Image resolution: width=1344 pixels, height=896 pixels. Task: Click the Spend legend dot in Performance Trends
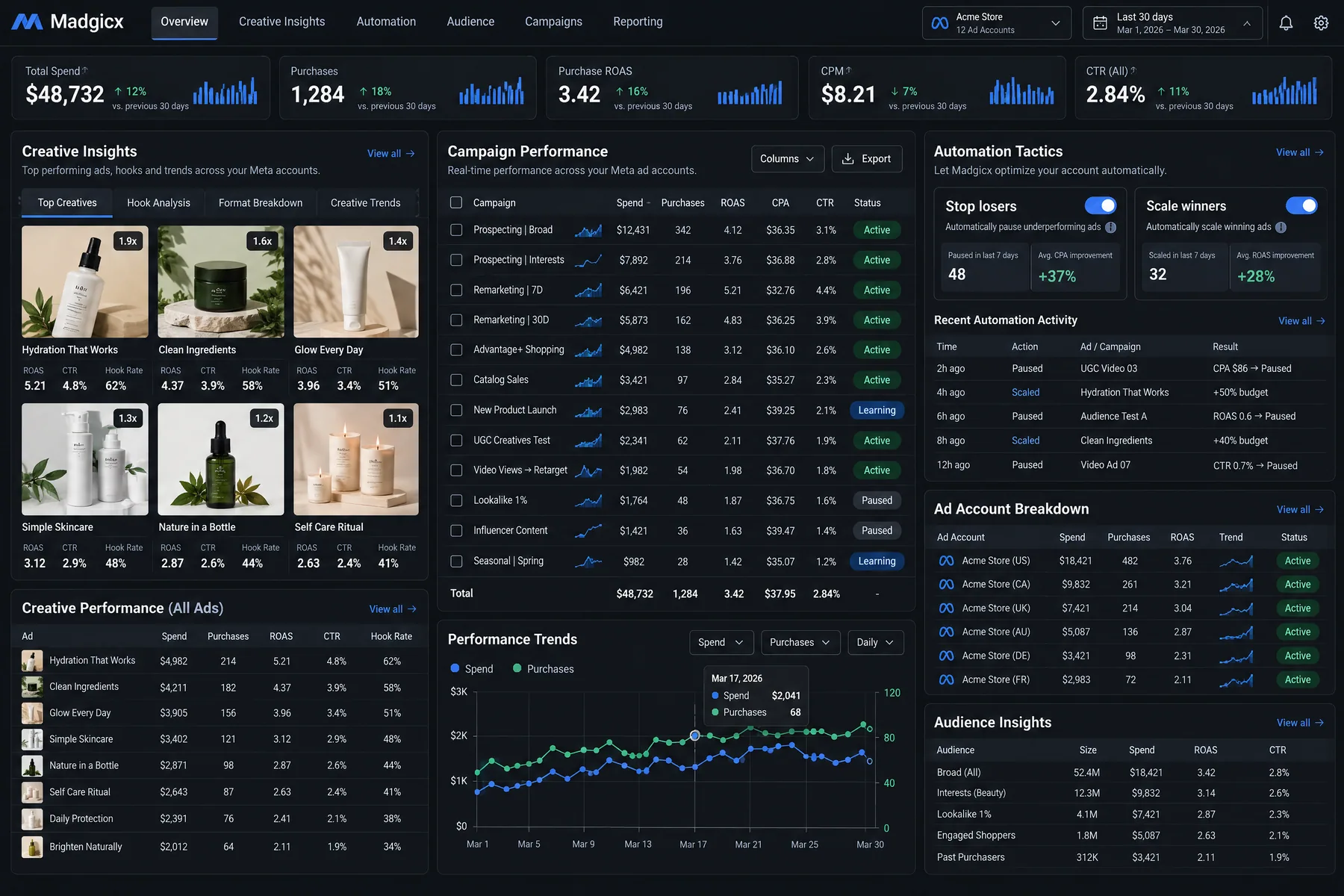[x=455, y=668]
